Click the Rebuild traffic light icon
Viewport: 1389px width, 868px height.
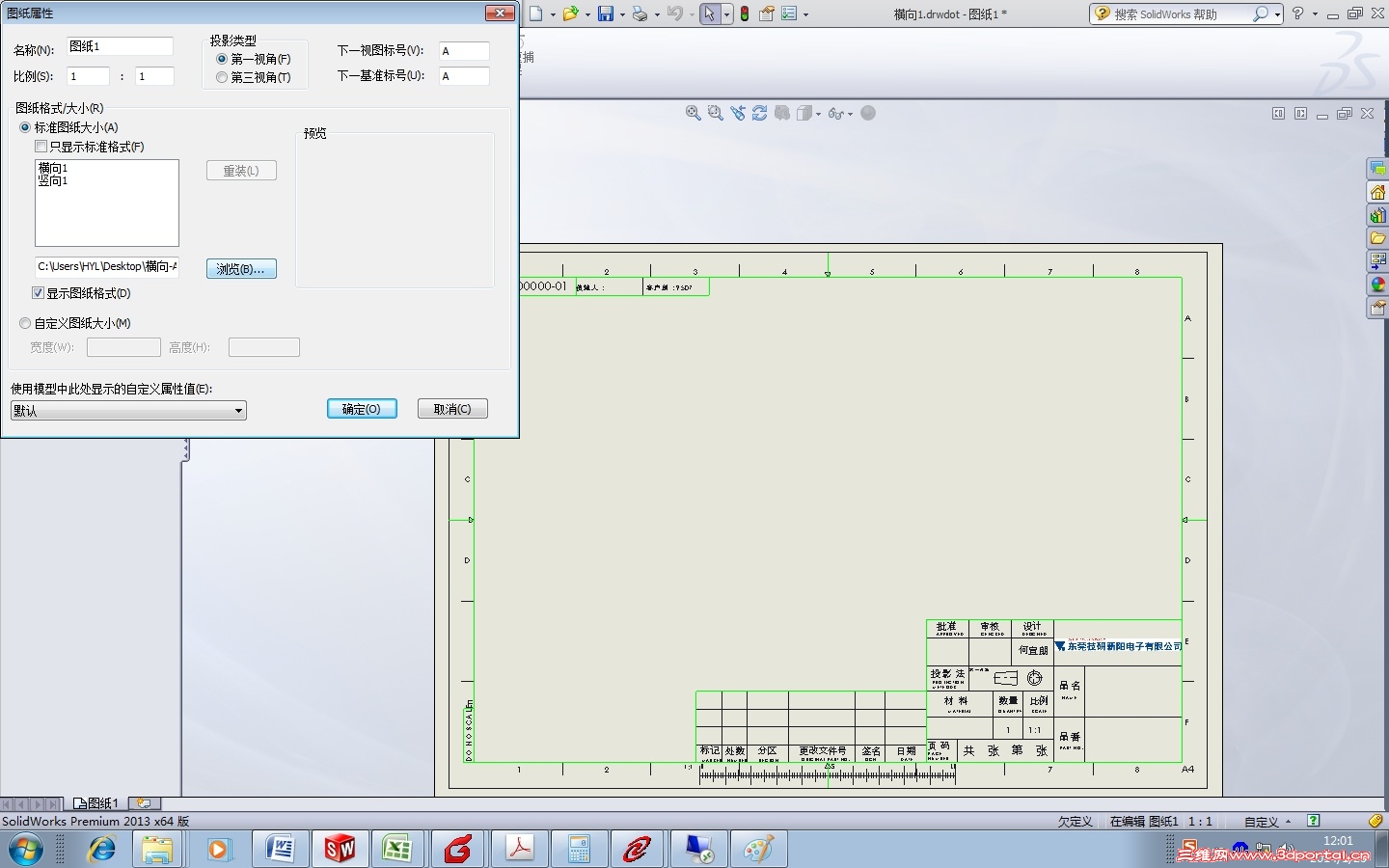(745, 14)
